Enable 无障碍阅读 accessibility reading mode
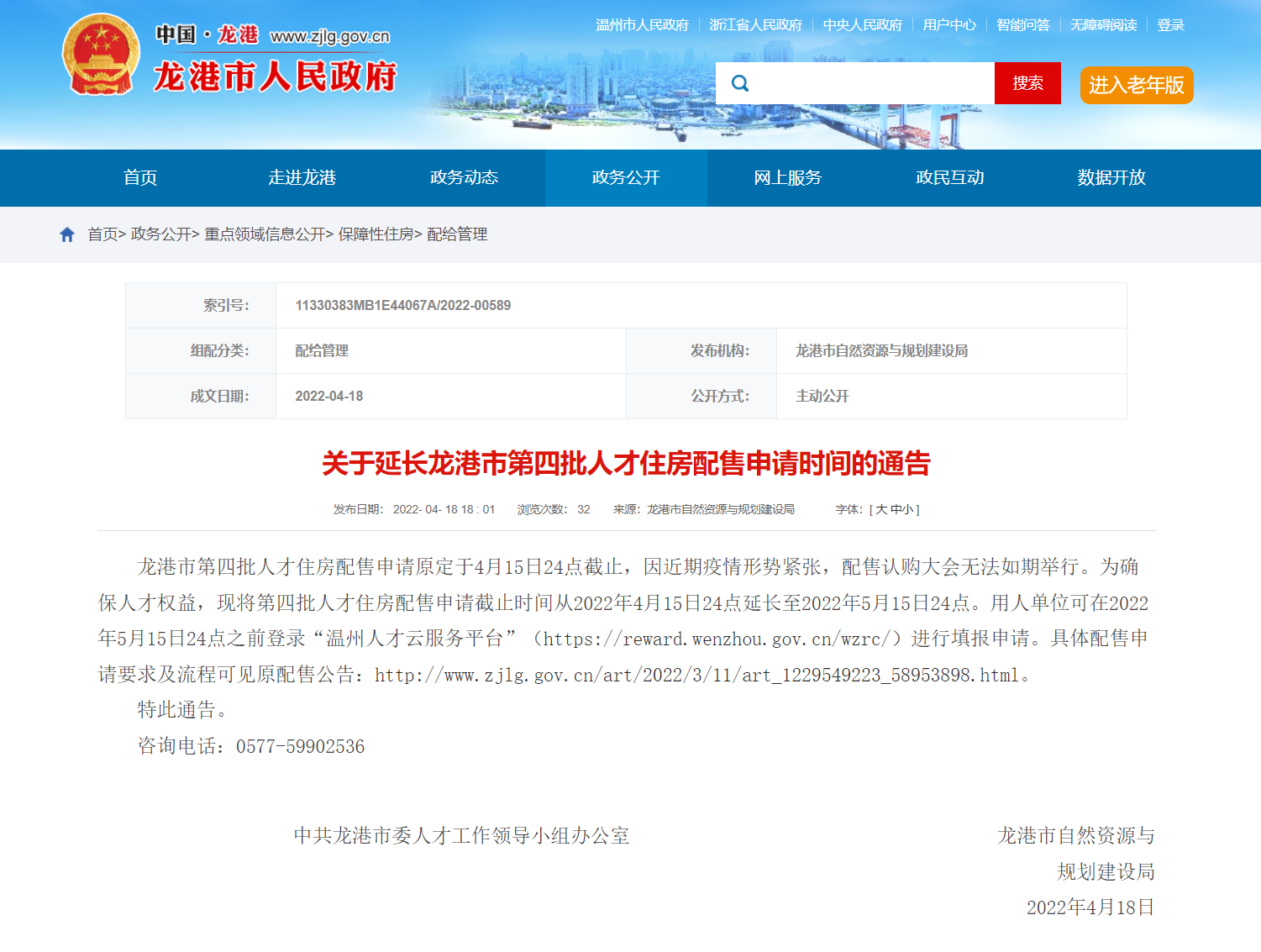This screenshot has width=1261, height=952. tap(1103, 25)
